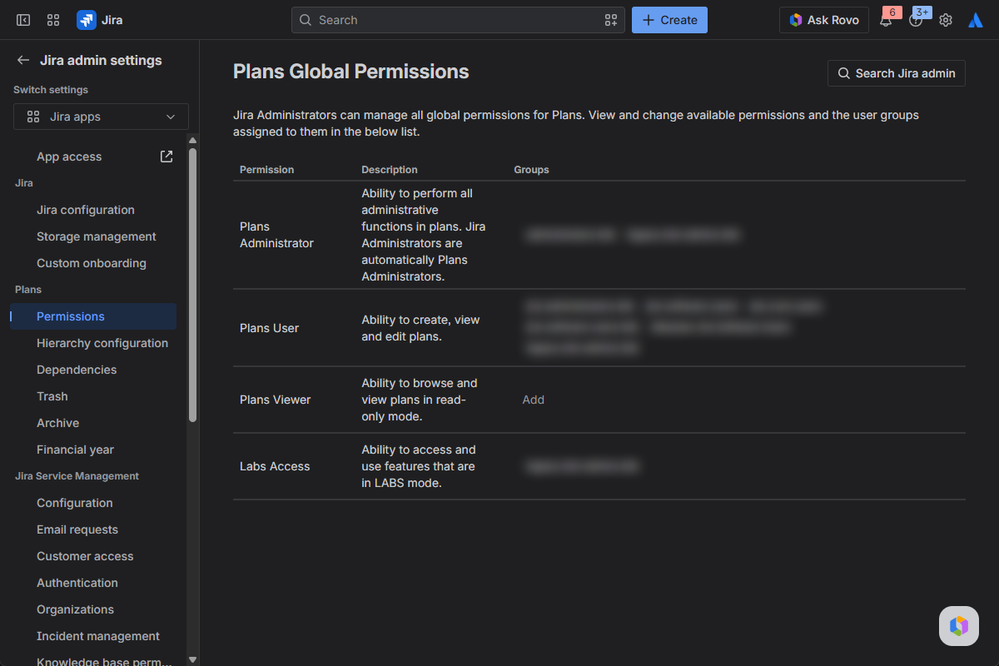
Task: Select Permissions under Plans
Action: [x=93, y=316]
